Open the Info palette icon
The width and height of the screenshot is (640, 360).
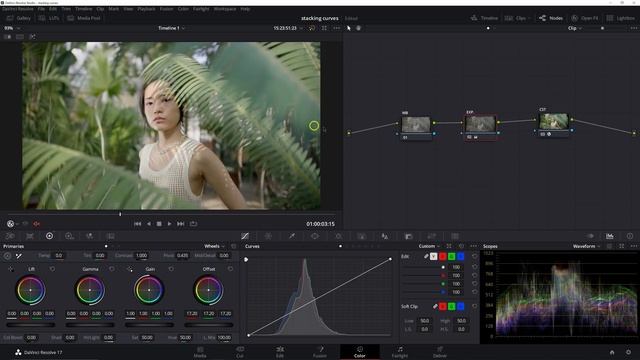[630, 236]
